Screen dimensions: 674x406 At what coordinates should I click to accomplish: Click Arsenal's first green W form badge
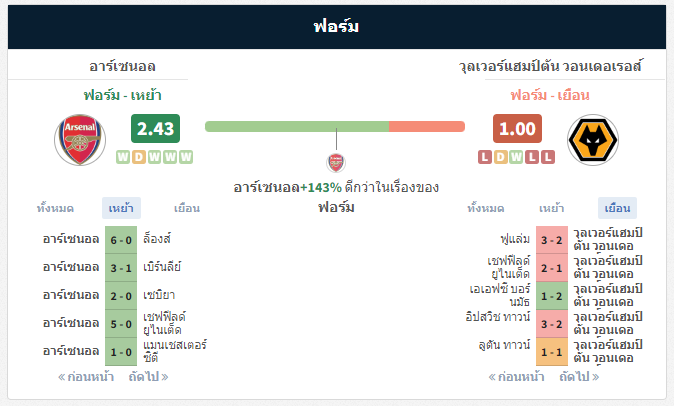tap(123, 157)
